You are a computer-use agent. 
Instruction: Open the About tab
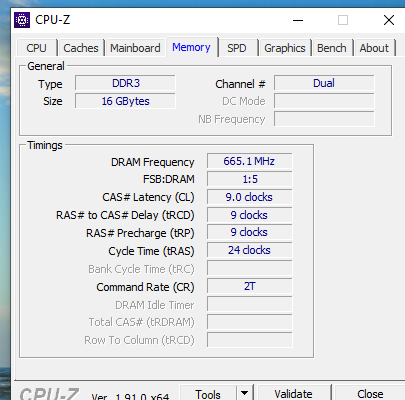click(x=374, y=48)
